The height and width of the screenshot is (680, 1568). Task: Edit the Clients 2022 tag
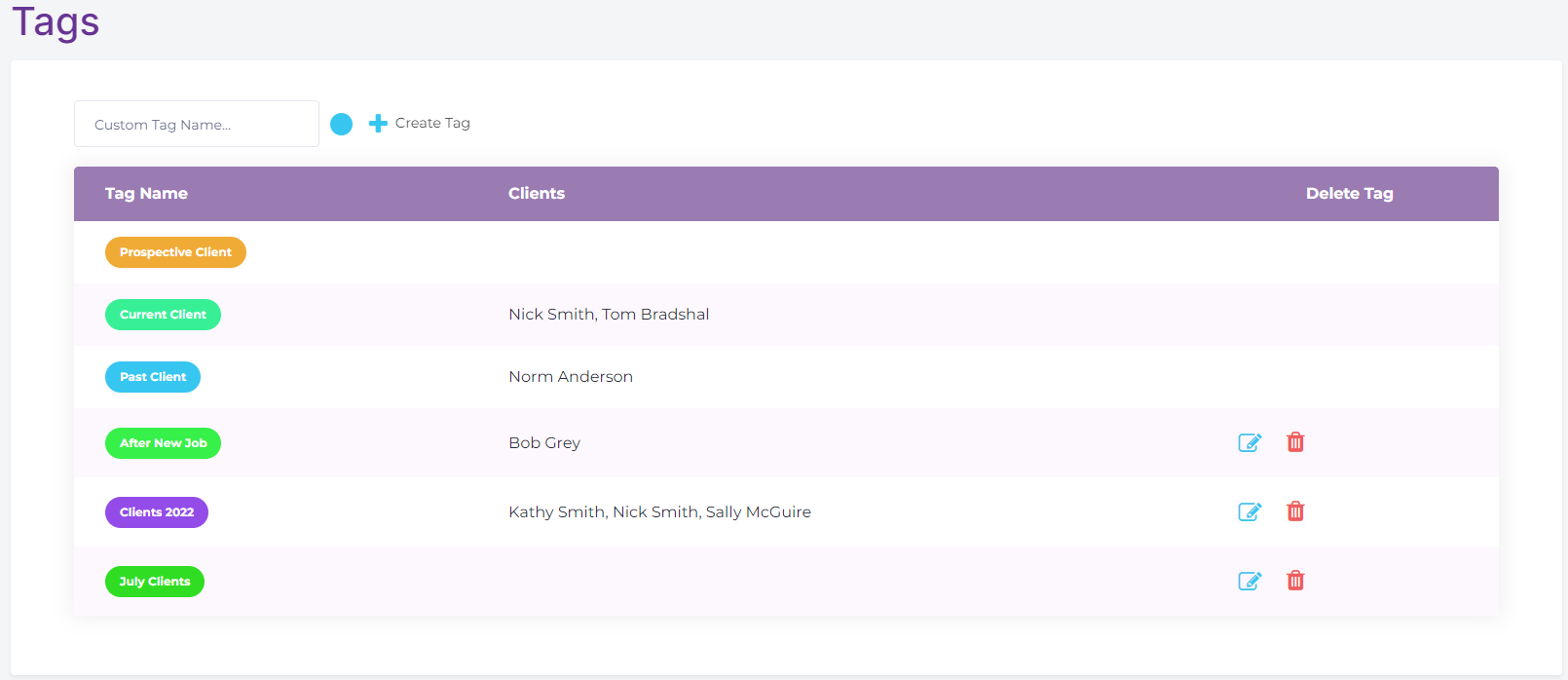[1250, 511]
